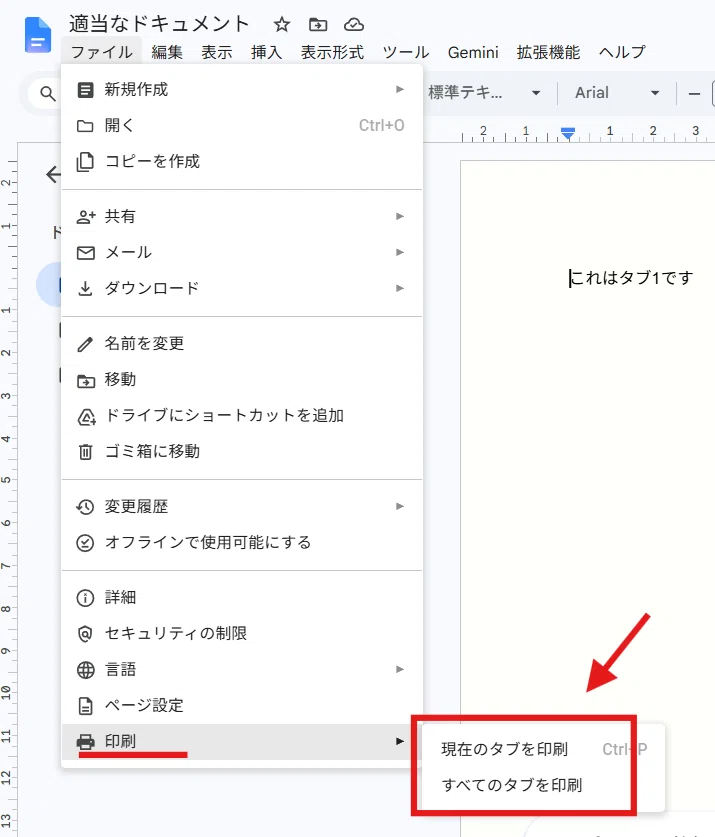
Task: Expand the 共有 submenu arrow
Action: click(x=399, y=216)
